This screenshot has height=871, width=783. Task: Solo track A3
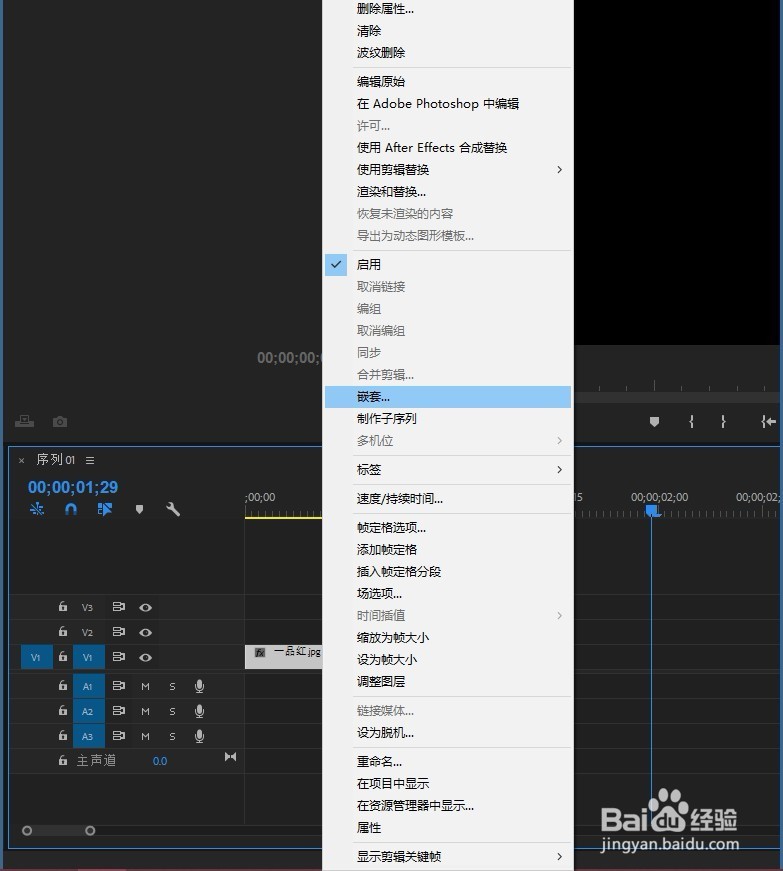click(x=172, y=737)
